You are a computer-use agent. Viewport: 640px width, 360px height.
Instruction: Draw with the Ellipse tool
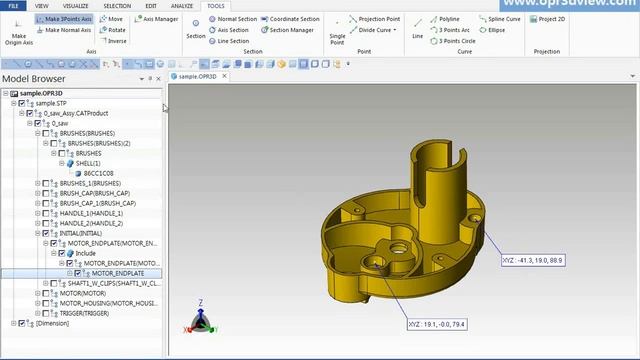[x=492, y=30]
